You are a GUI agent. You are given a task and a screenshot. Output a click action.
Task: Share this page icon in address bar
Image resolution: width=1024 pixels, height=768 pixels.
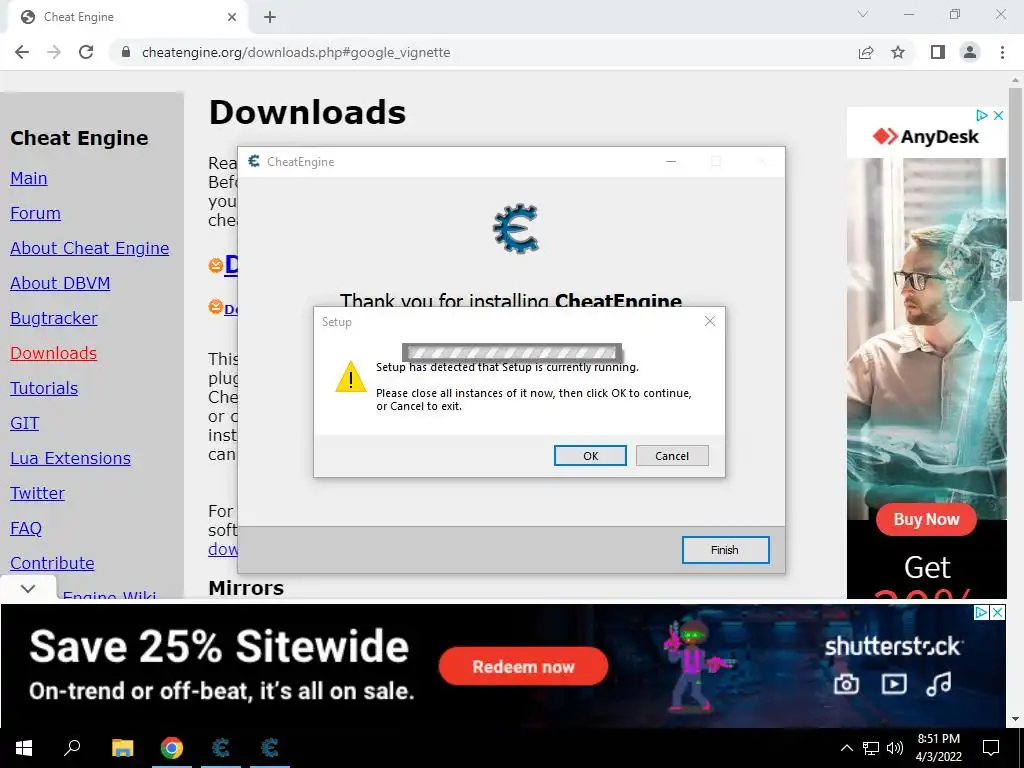pos(866,52)
